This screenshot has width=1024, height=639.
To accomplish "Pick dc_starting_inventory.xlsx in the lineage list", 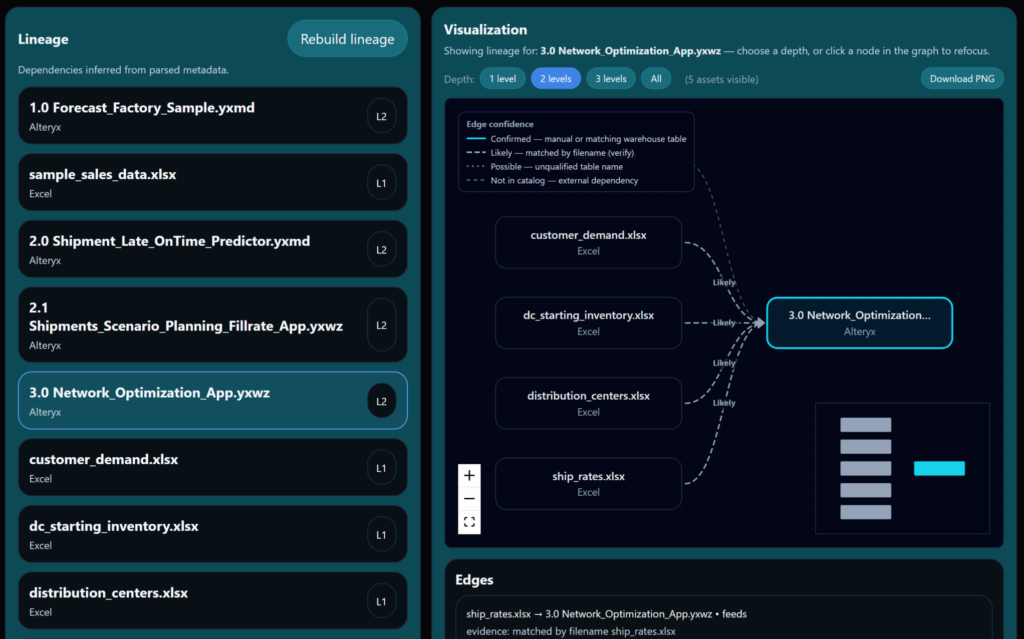I will point(213,534).
